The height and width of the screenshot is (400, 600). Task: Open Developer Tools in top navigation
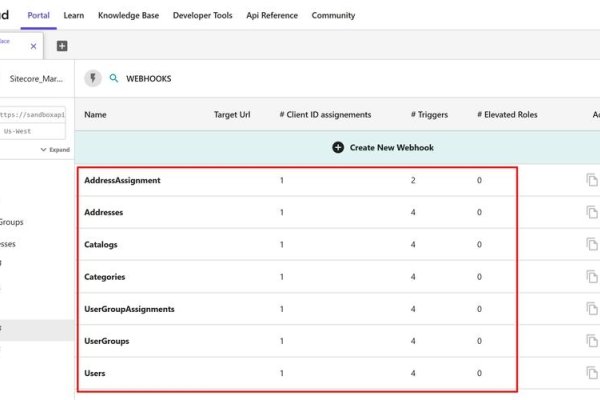pyautogui.click(x=203, y=15)
